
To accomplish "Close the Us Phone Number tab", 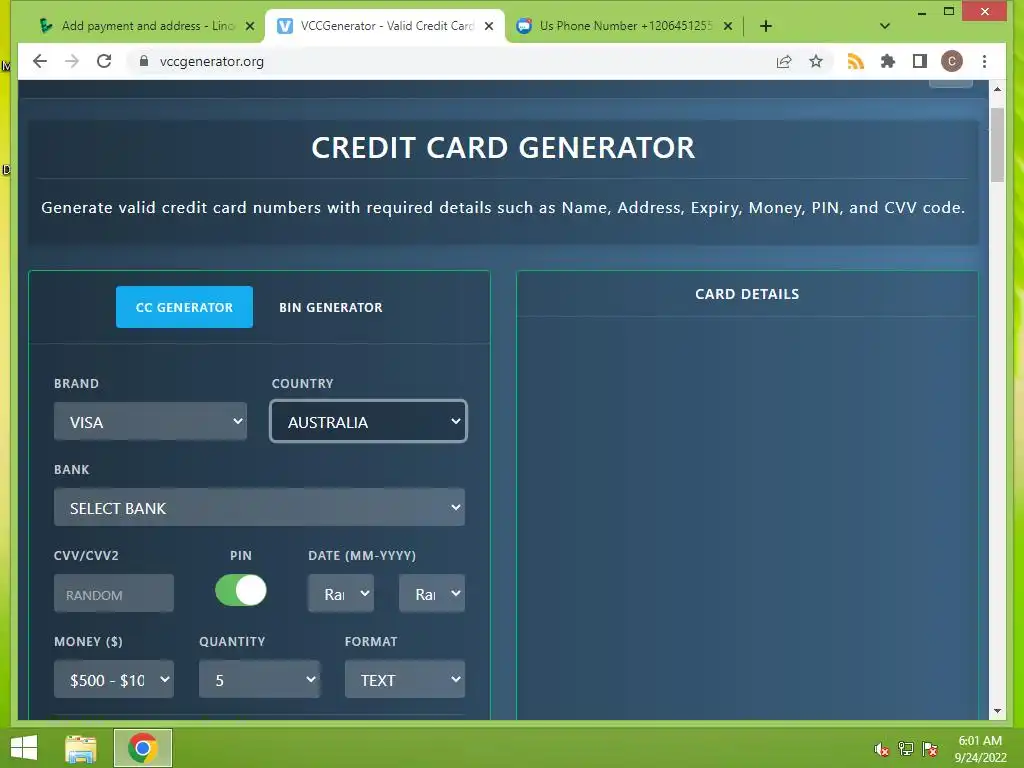I will click(x=728, y=26).
